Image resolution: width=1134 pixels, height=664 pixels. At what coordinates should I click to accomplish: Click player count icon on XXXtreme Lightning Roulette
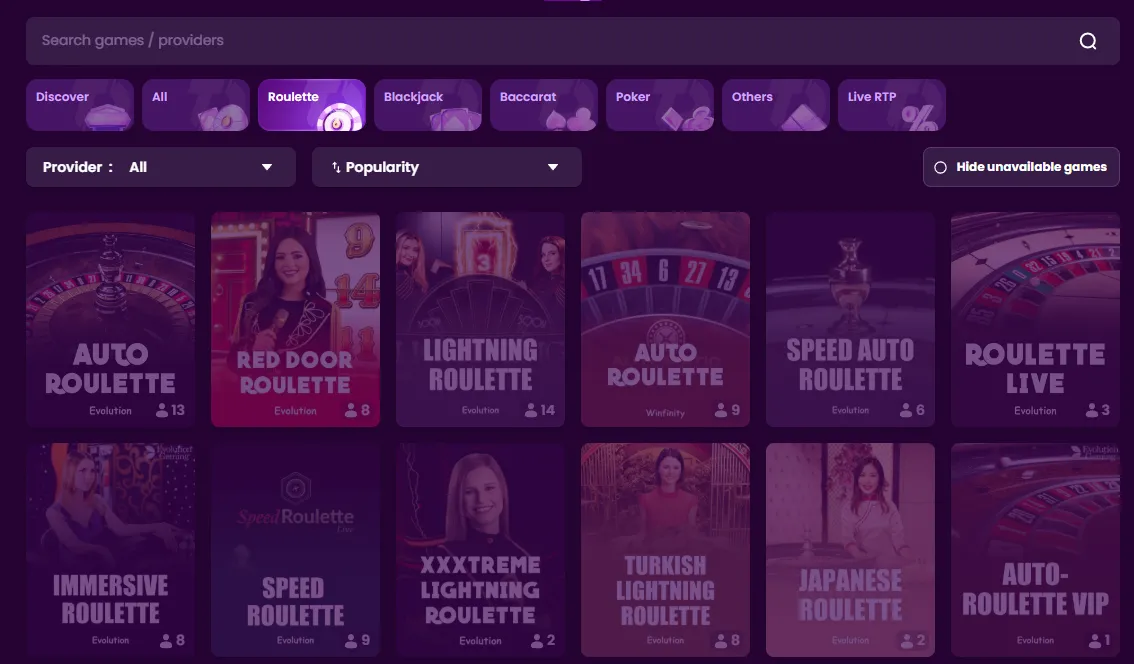pyautogui.click(x=537, y=641)
